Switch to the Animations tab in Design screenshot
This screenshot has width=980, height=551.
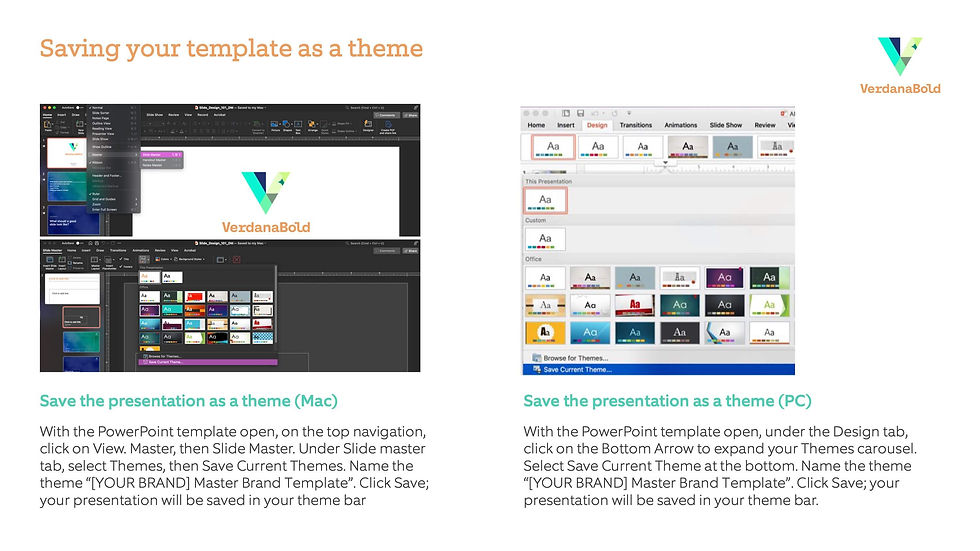pyautogui.click(x=681, y=125)
